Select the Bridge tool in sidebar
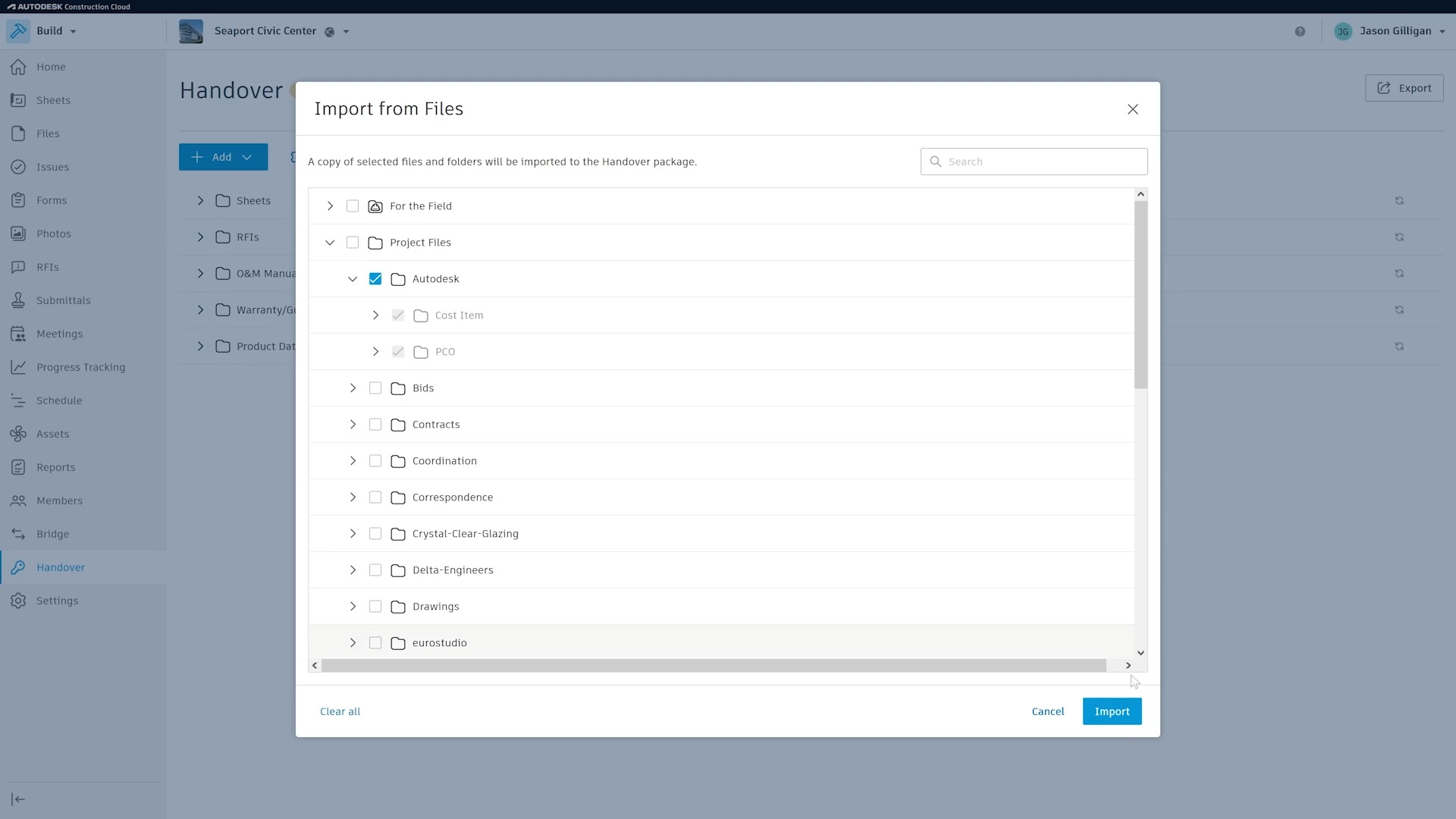 [x=52, y=534]
